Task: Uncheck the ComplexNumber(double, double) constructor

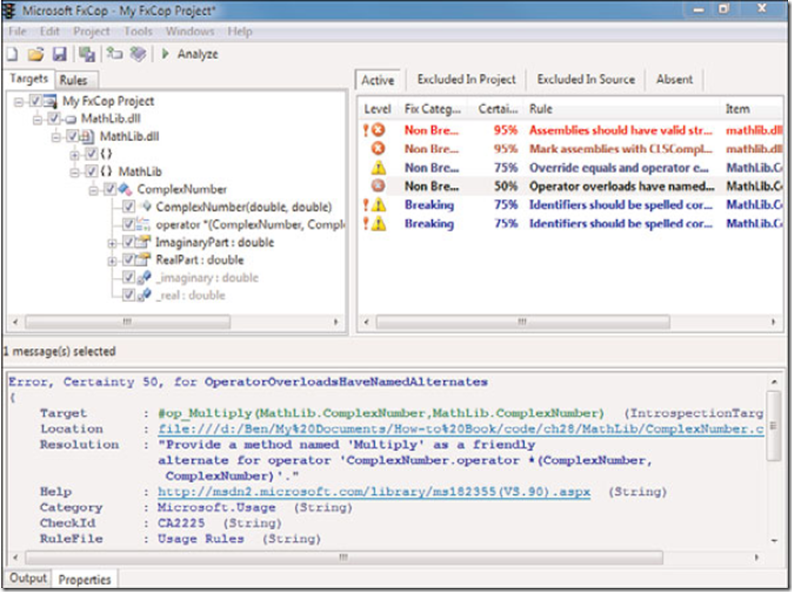Action: pyautogui.click(x=128, y=207)
